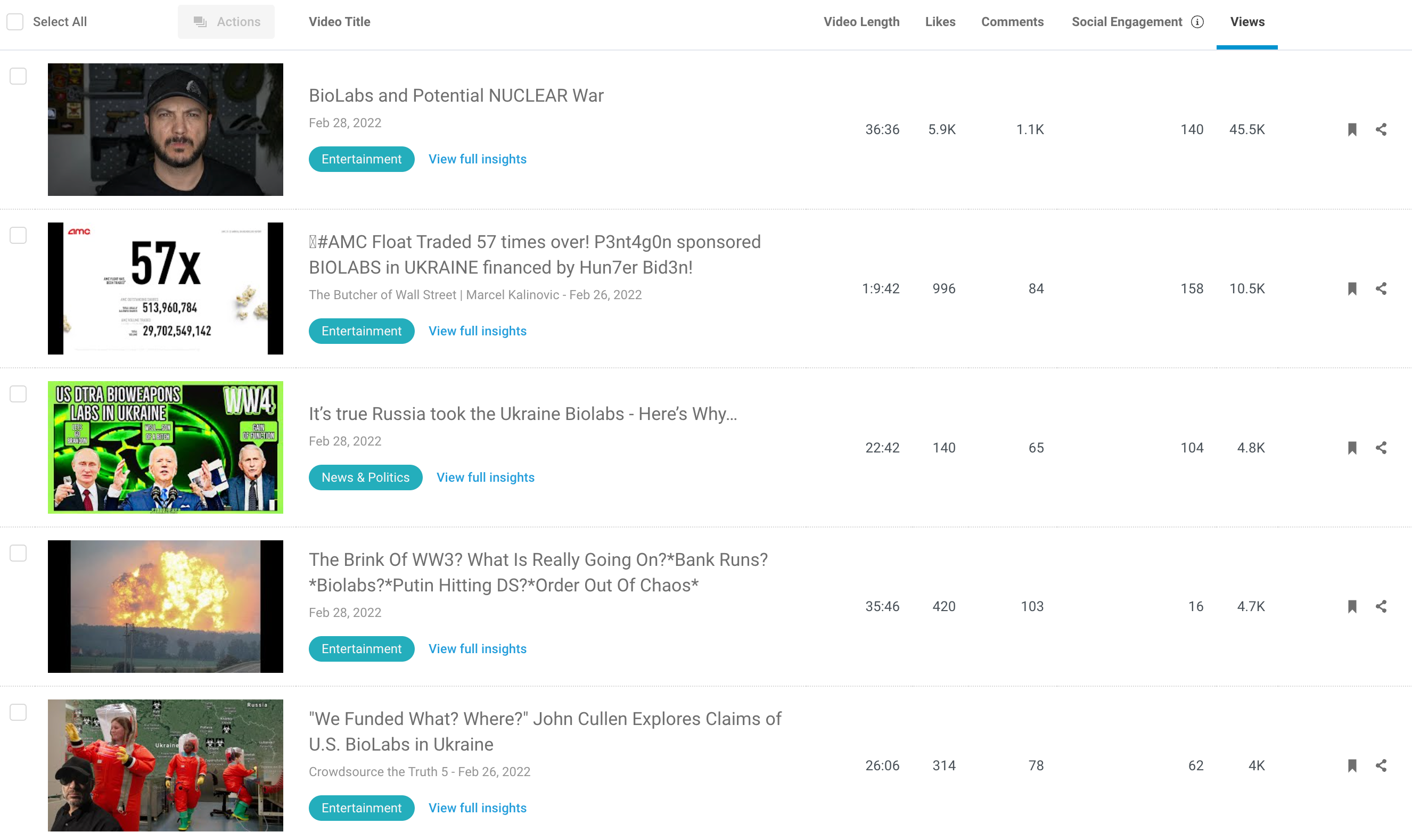Image resolution: width=1412 pixels, height=840 pixels.
Task: Share the Brink Of WW3 video
Action: (x=1380, y=606)
